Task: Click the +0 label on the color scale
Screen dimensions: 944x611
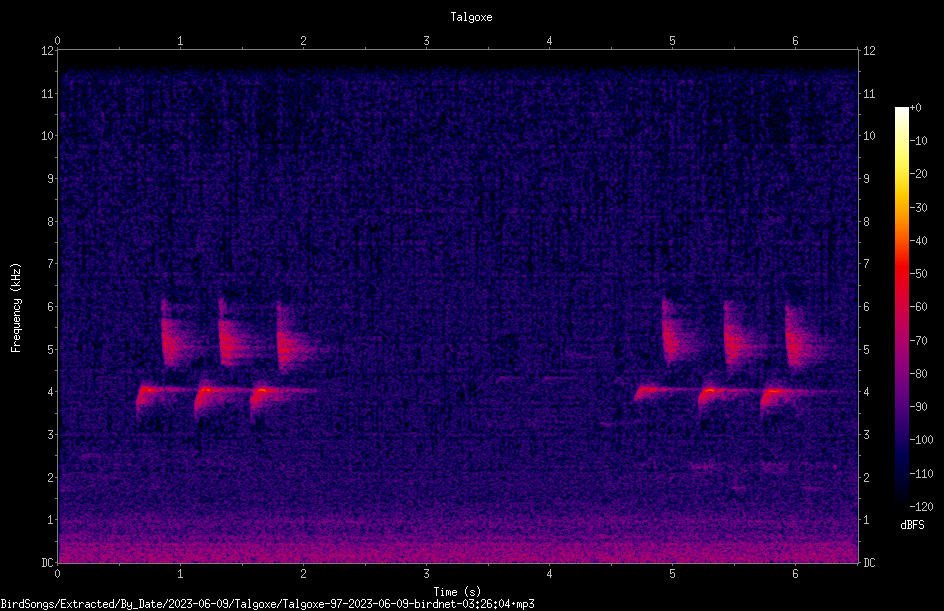Action: pyautogui.click(x=916, y=108)
